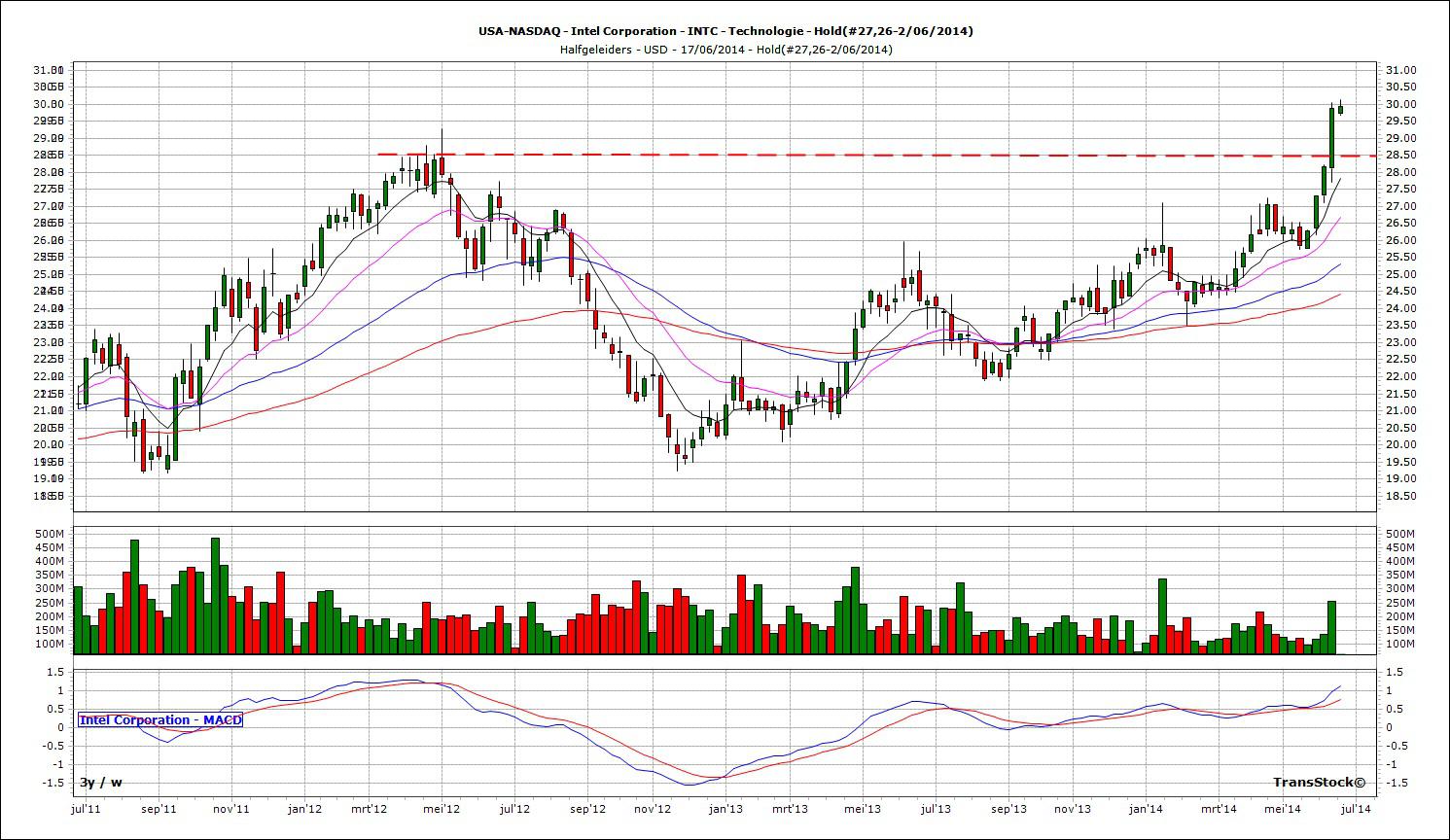Click 24.00 on the right price axis

click(1400, 308)
